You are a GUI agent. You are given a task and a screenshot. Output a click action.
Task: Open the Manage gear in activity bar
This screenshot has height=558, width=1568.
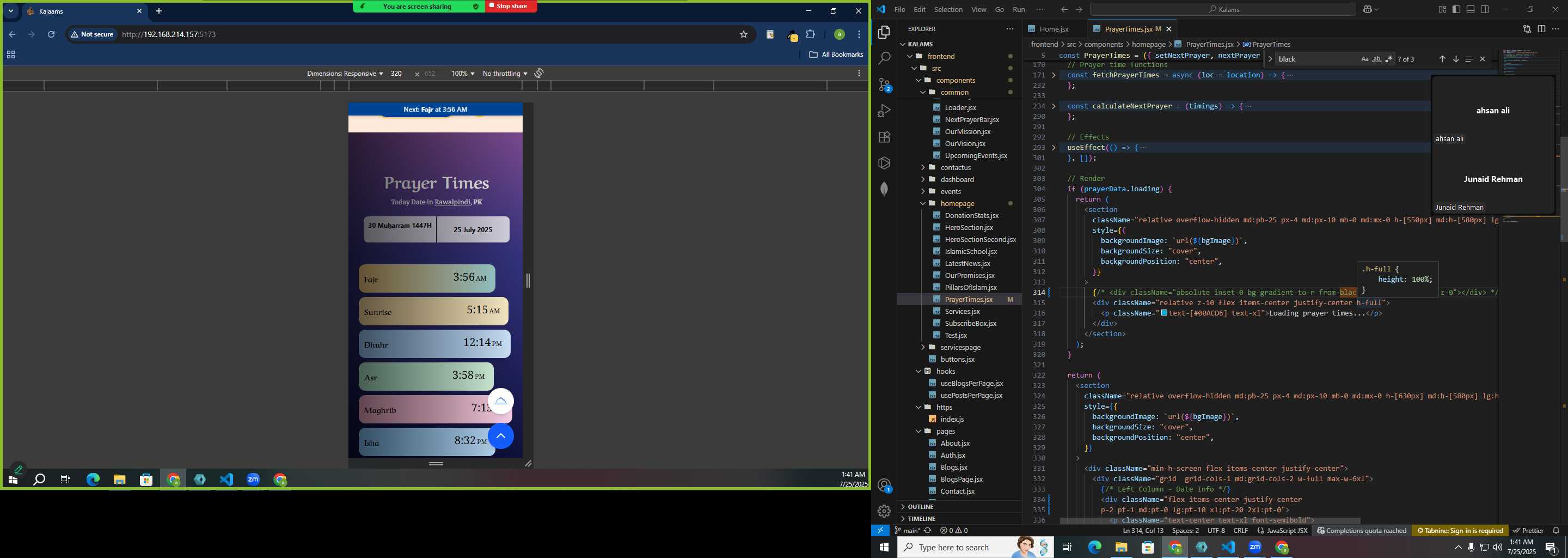click(x=884, y=511)
